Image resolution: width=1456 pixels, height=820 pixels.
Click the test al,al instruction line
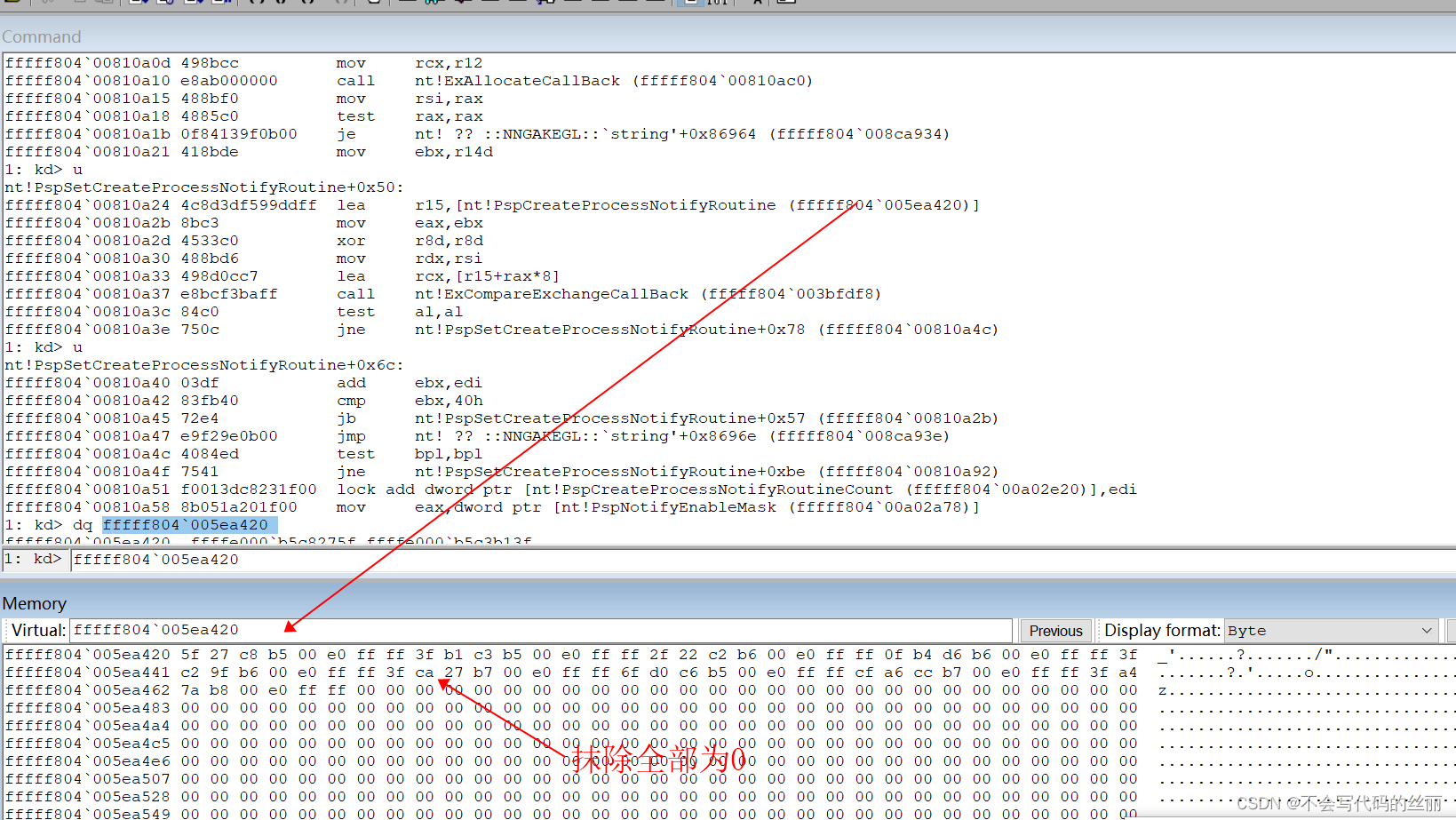[x=235, y=312]
